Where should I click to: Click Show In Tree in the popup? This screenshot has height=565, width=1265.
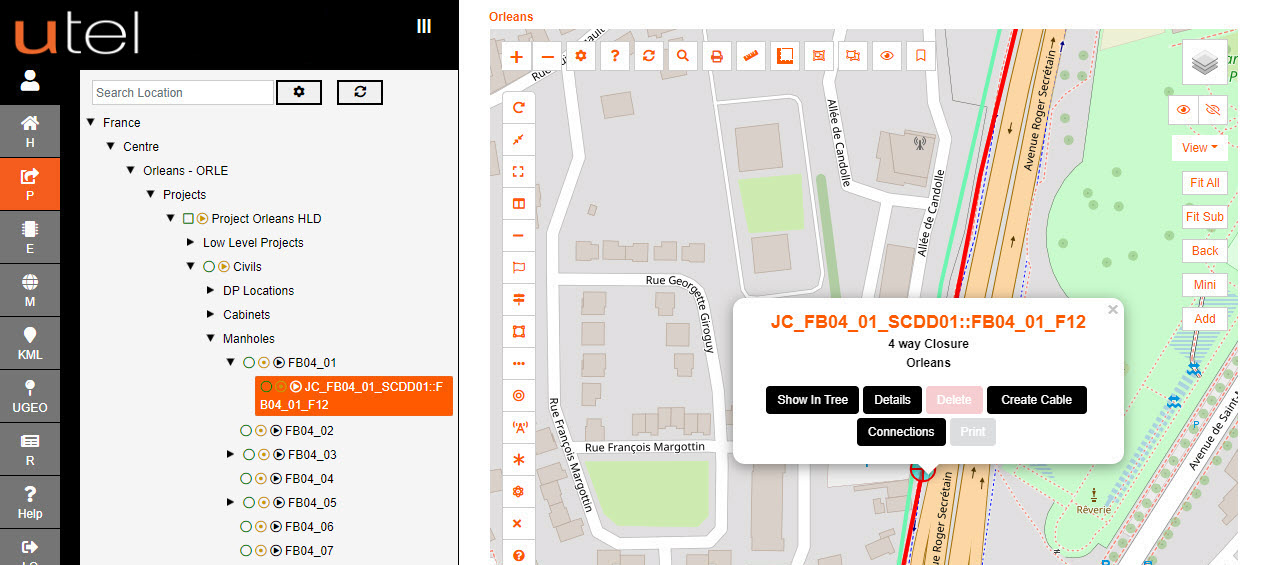[x=812, y=400]
